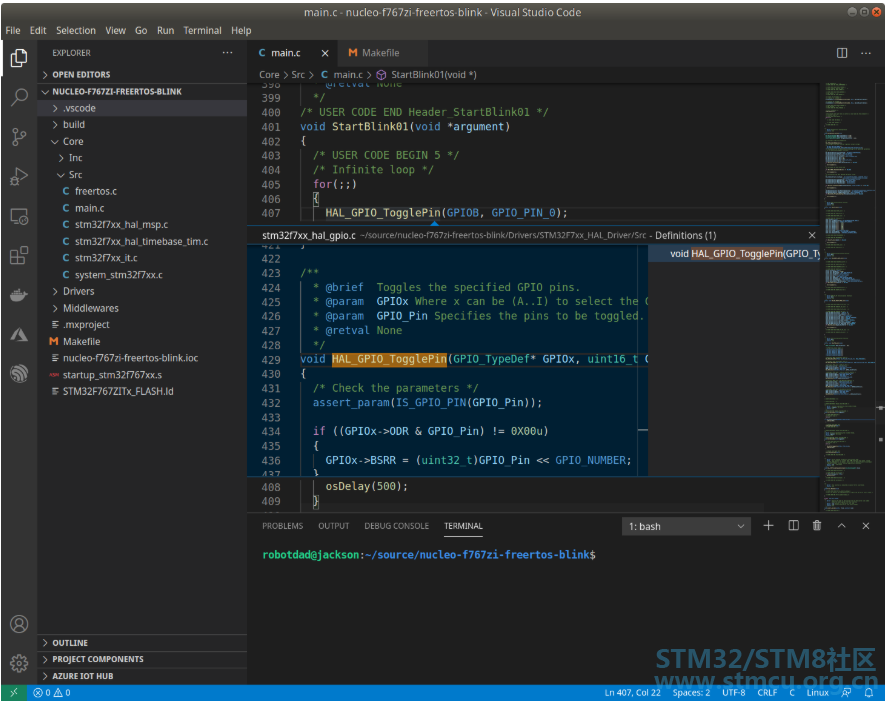Viewport: 887px width, 704px height.
Task: Open the Docker view in activity bar
Action: coord(19,295)
